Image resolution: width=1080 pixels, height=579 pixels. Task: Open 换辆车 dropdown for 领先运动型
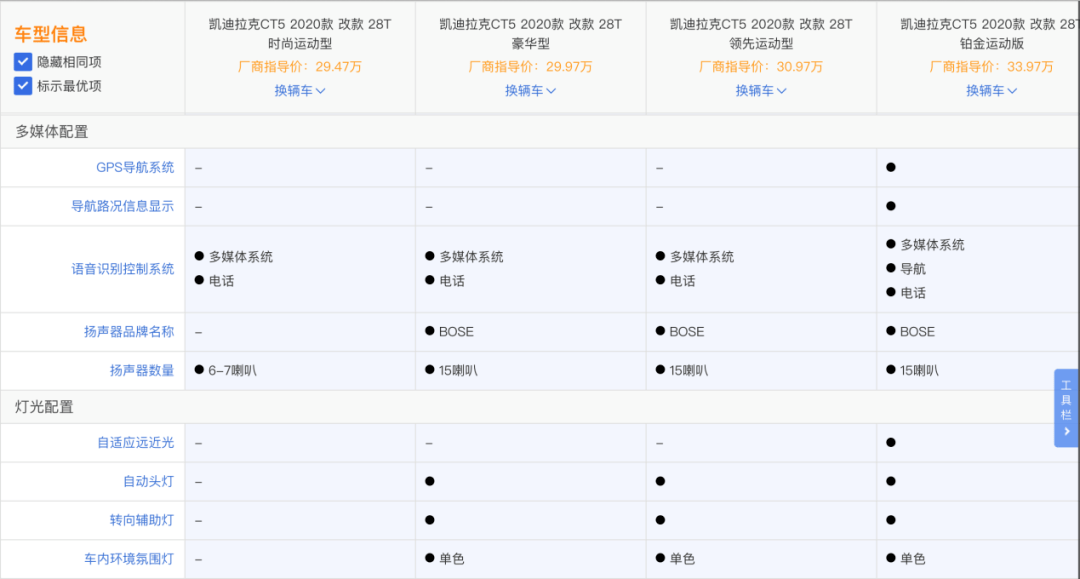pos(761,91)
